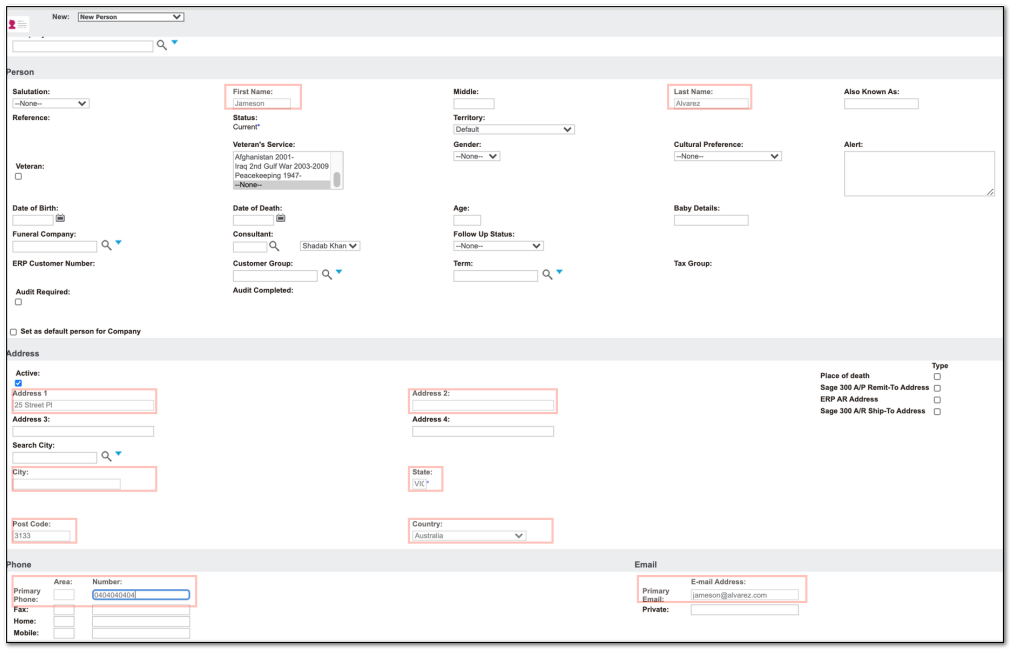Open the New Person dropdown at top
Screen dimensions: 1013x652
[x=131, y=17]
